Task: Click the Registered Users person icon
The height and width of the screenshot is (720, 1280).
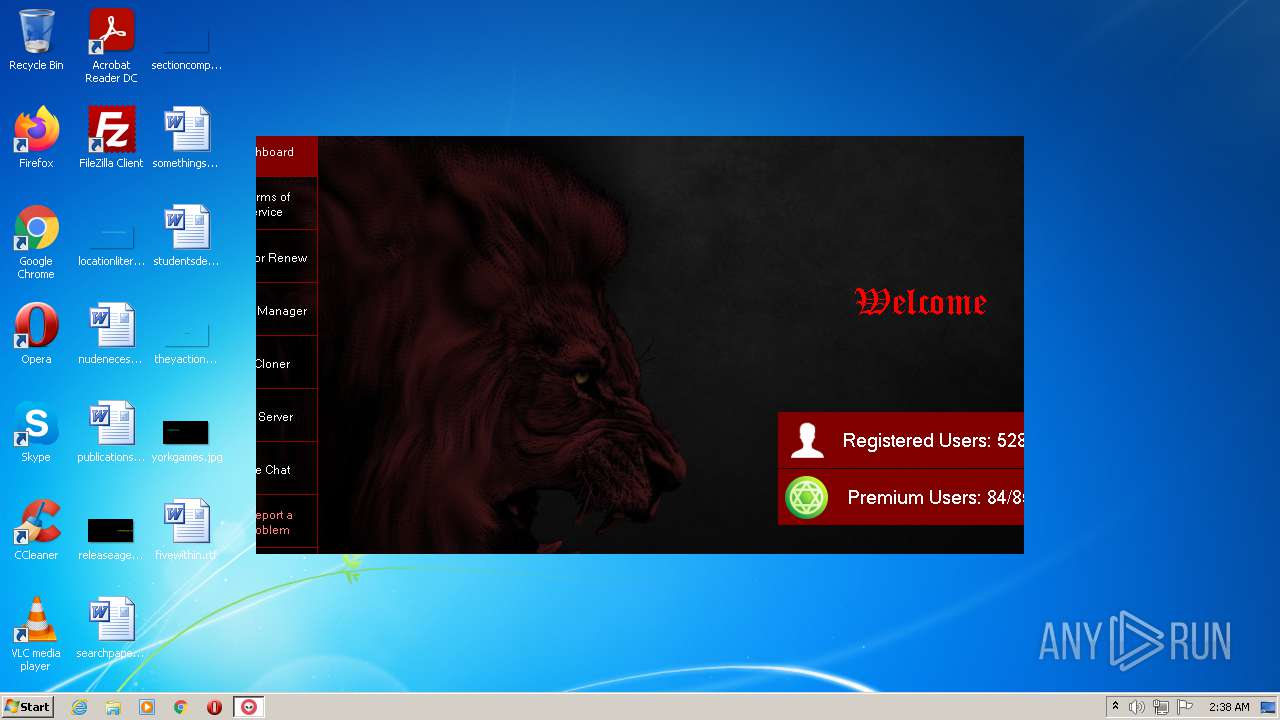Action: pyautogui.click(x=806, y=440)
